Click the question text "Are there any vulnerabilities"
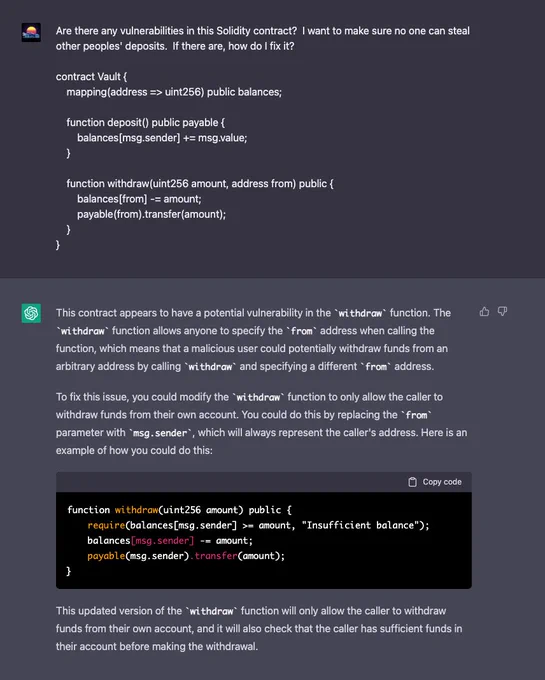545x680 pixels. 263,39
